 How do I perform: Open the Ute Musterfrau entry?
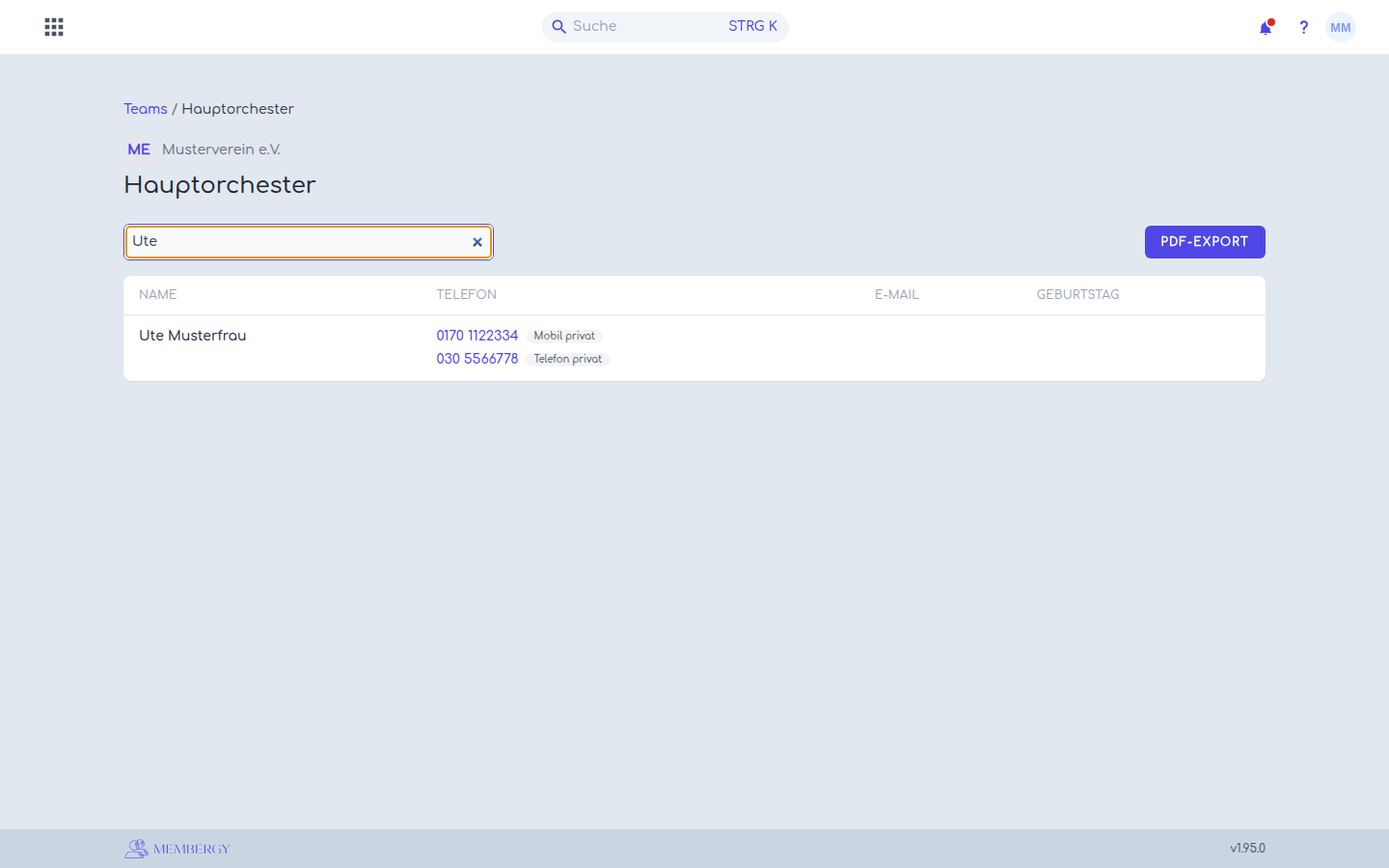tap(193, 336)
